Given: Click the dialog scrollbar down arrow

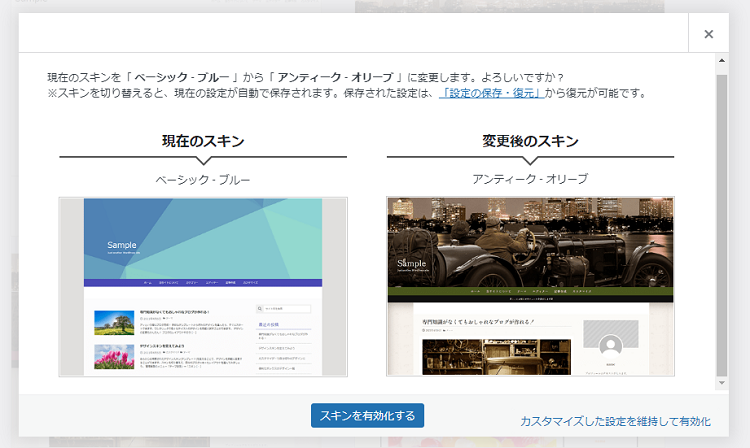Looking at the screenshot, I should pos(722,383).
